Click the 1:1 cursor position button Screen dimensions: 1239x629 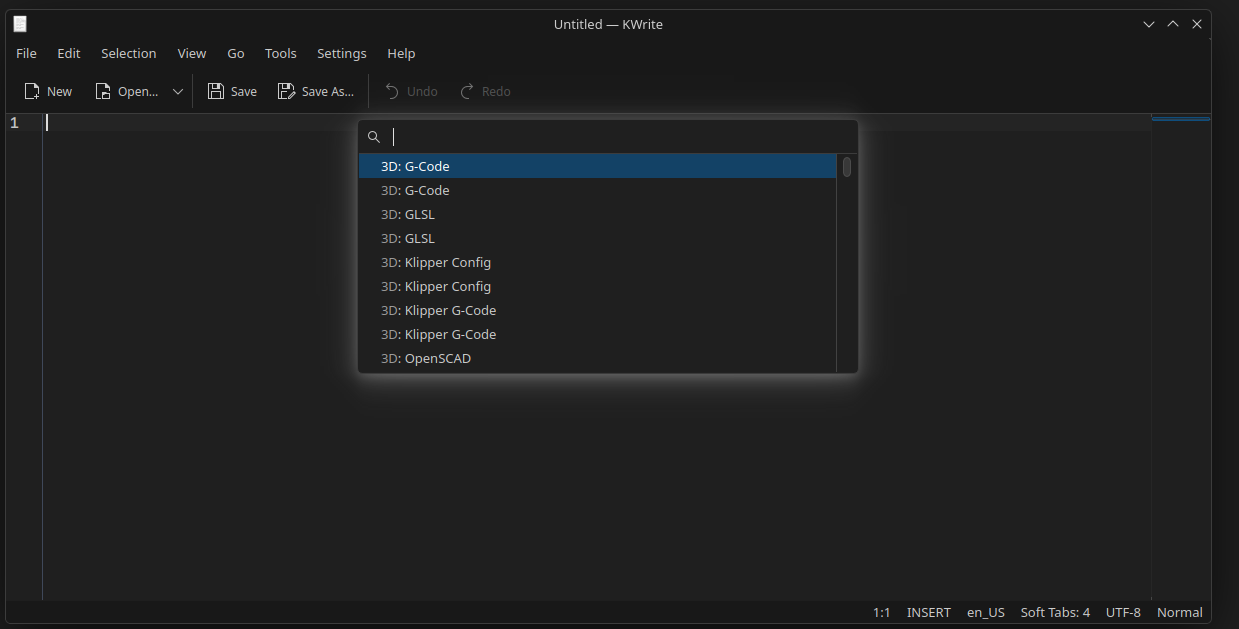point(881,612)
